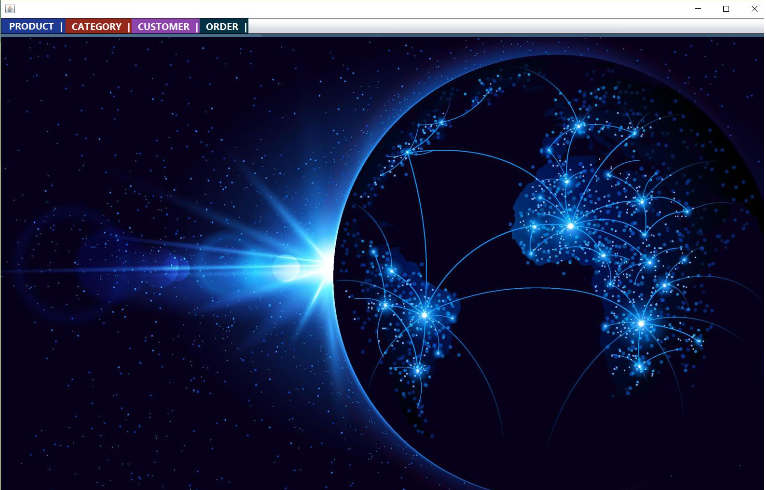Screen dimensions: 766x490
Task: Click the separator bar following ORDER
Action: pos(246,27)
